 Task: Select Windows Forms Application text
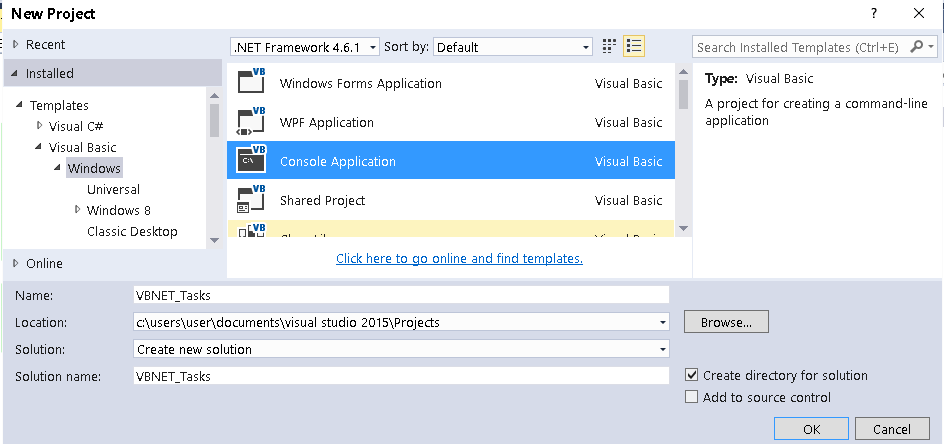coord(361,83)
